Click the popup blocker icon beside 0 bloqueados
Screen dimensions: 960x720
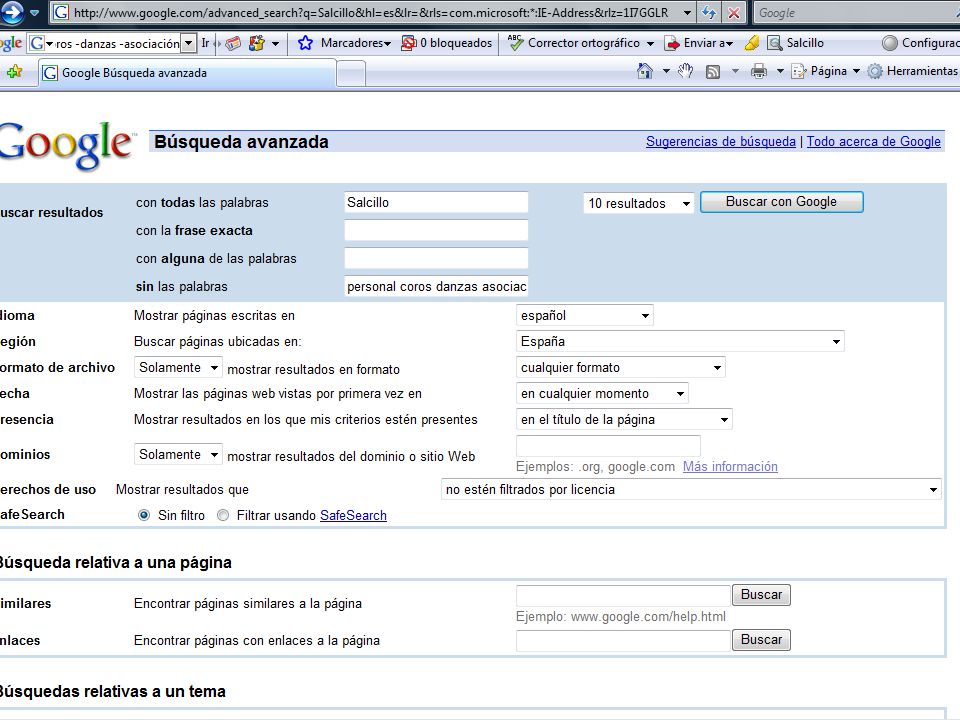click(408, 43)
